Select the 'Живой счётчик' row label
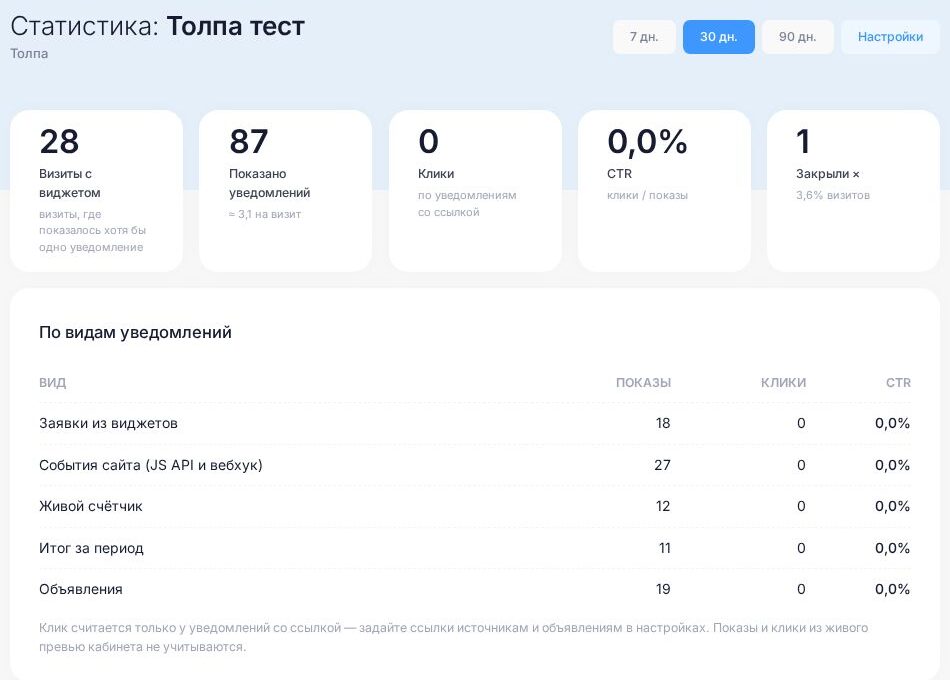This screenshot has width=950, height=680. click(91, 506)
